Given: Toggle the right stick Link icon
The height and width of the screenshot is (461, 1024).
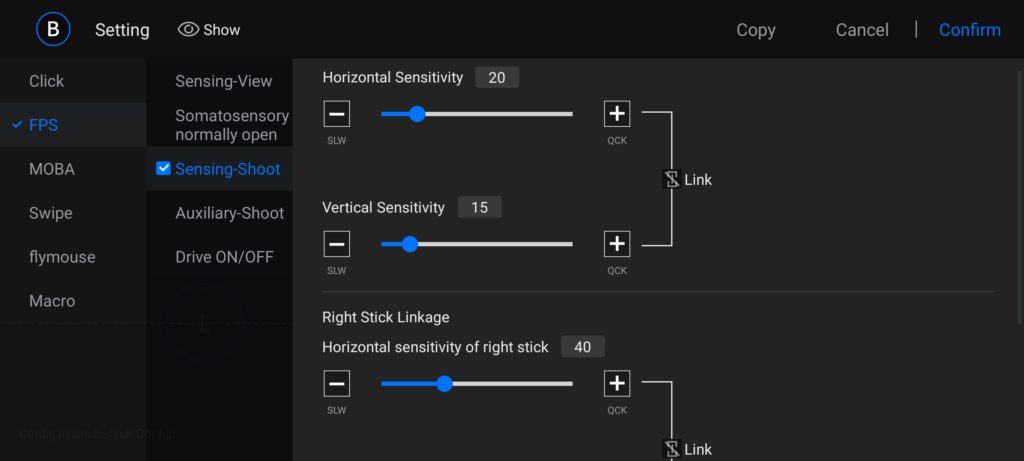Looking at the screenshot, I should [673, 449].
